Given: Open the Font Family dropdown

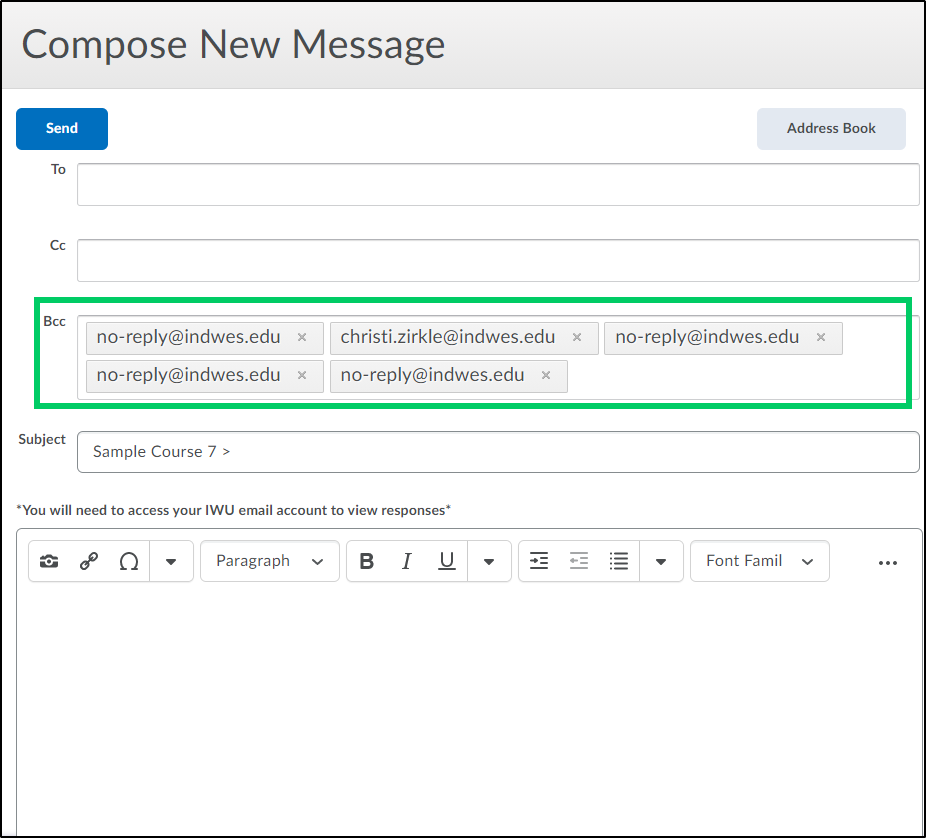Looking at the screenshot, I should (759, 561).
